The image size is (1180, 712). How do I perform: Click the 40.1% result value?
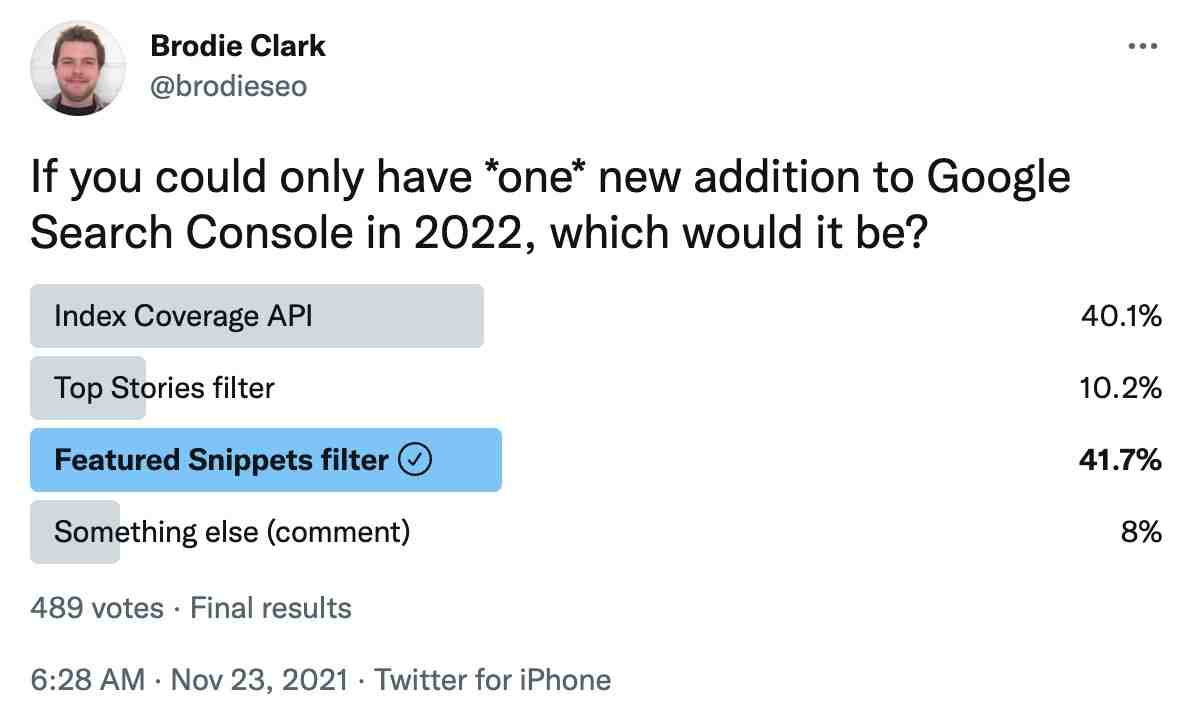(1121, 316)
